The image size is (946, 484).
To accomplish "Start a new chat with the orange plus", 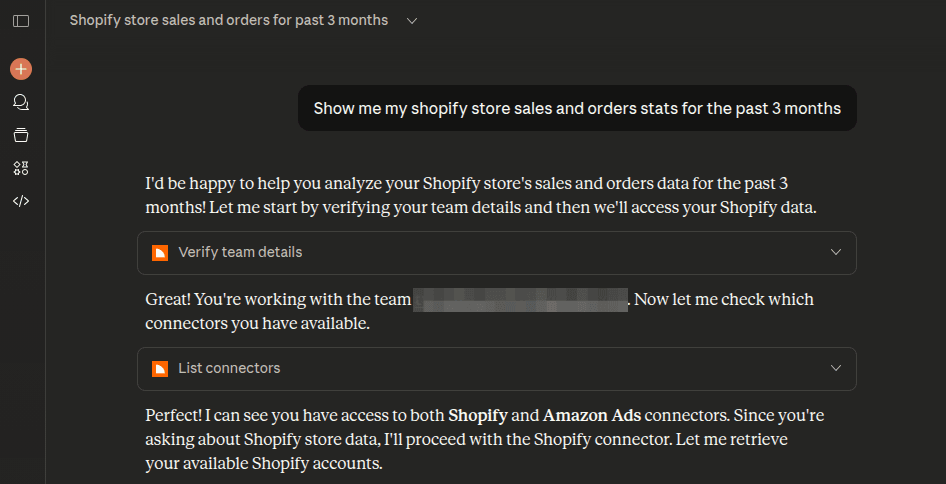I will tap(21, 69).
